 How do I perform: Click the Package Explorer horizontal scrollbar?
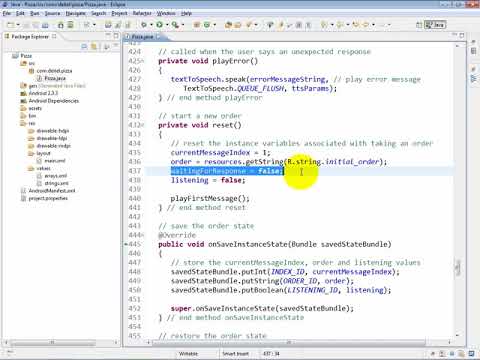point(53,342)
